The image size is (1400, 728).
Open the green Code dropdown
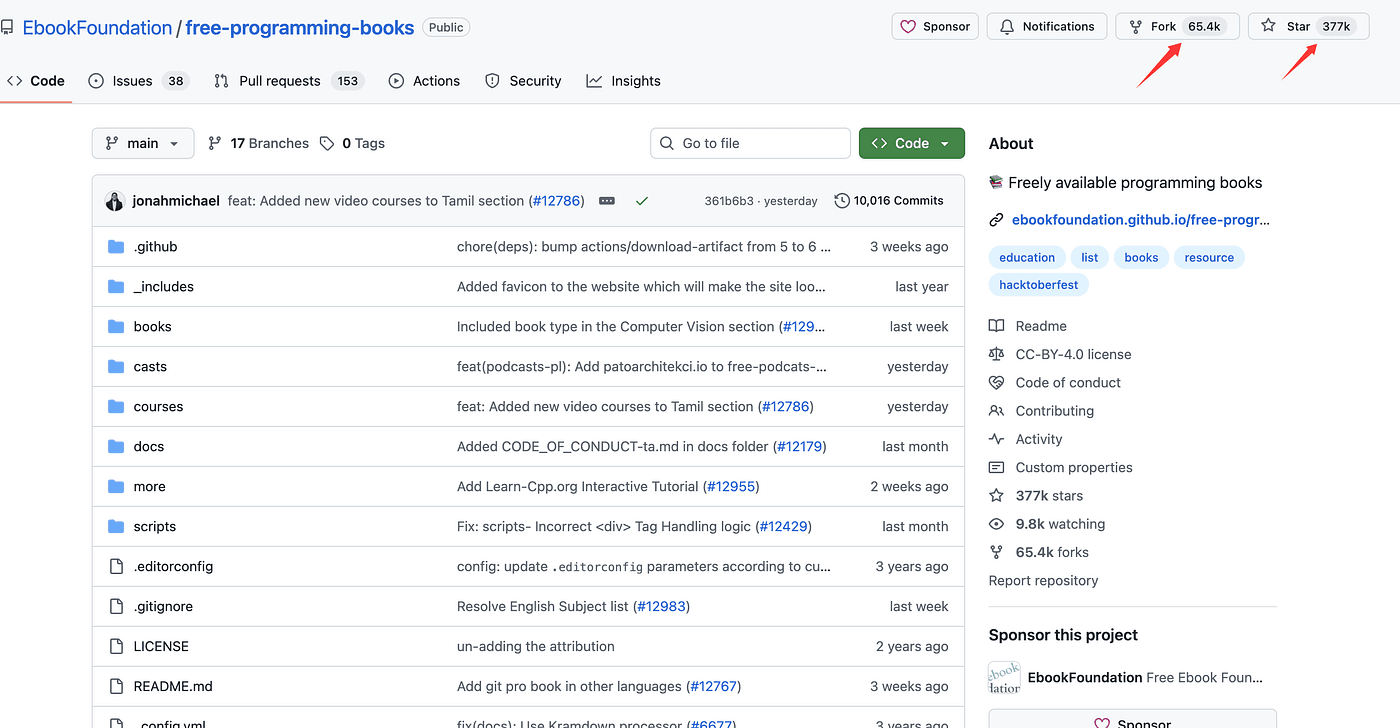911,144
